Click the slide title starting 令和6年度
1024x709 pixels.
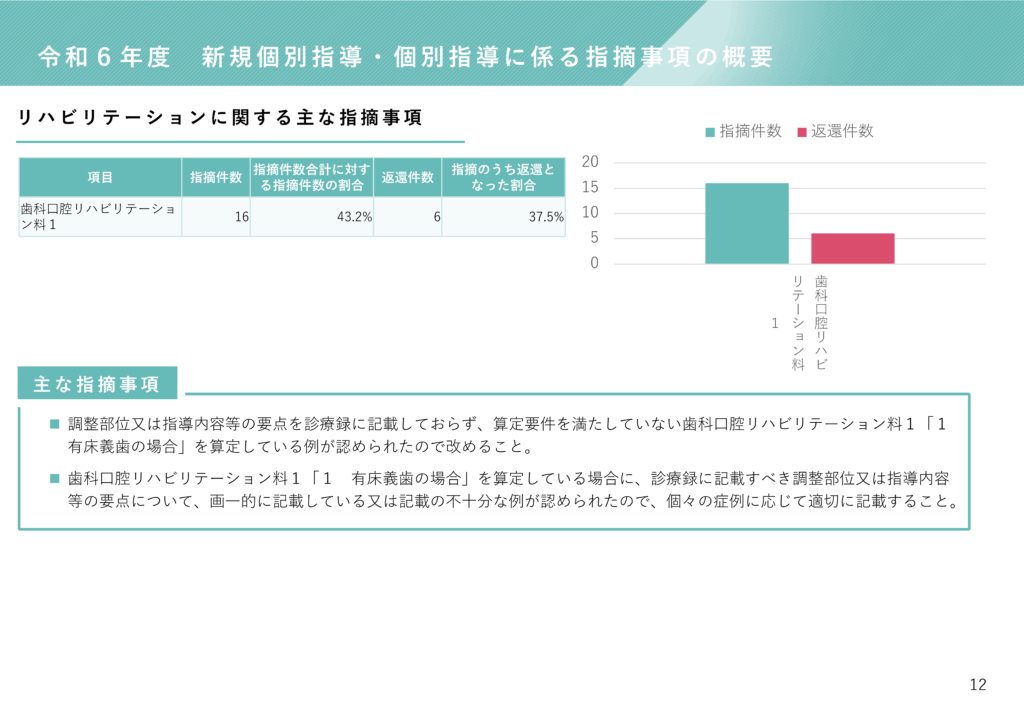tap(406, 57)
